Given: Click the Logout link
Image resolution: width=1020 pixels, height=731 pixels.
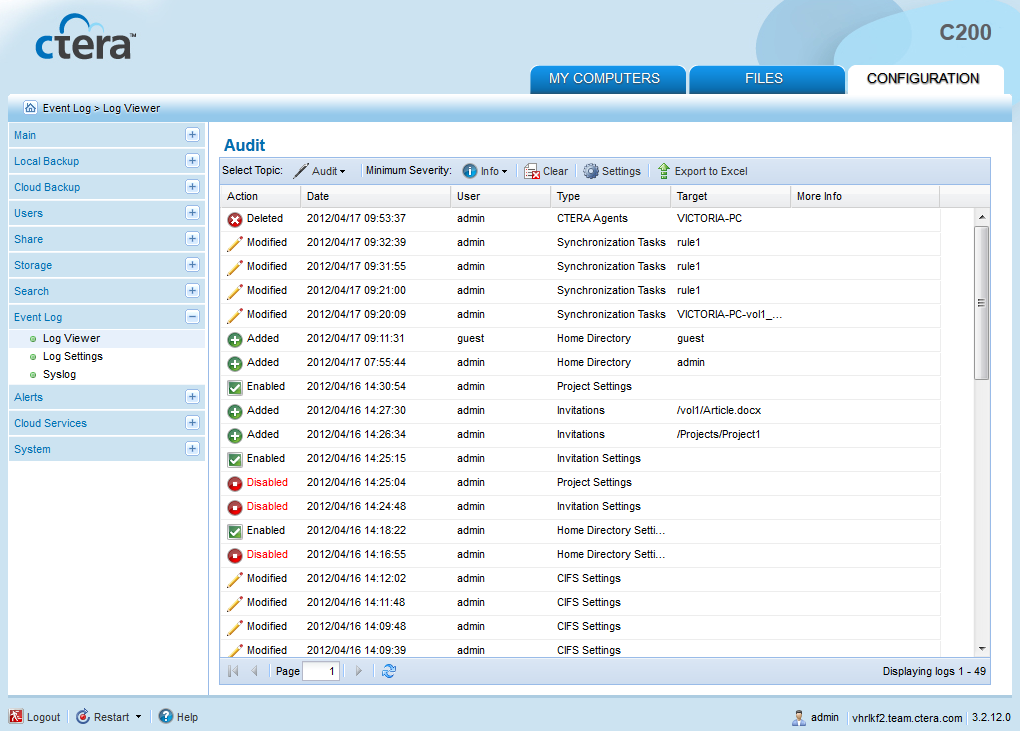Looking at the screenshot, I should click(x=44, y=717).
